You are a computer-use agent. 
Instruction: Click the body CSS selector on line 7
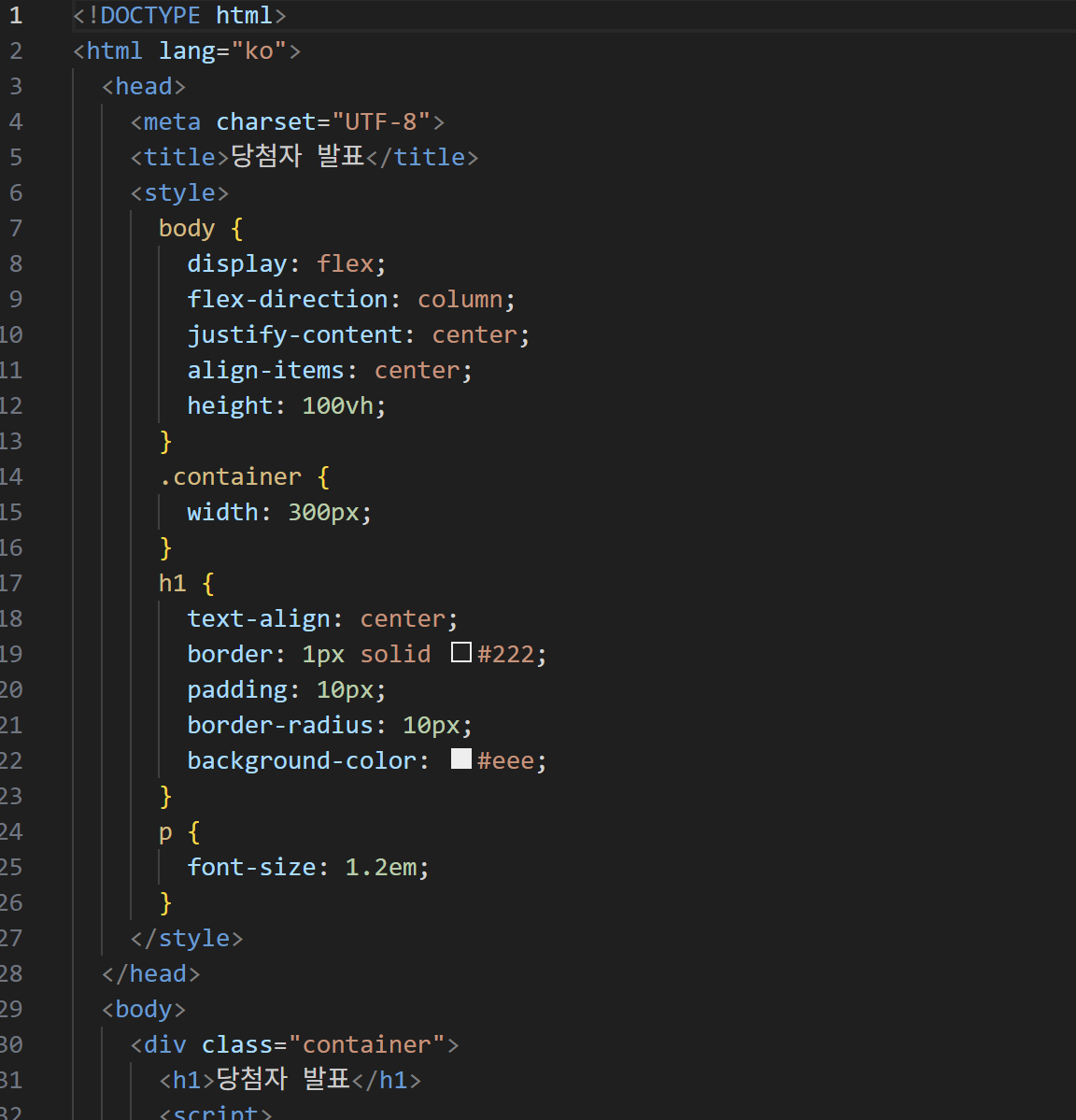[x=187, y=229]
